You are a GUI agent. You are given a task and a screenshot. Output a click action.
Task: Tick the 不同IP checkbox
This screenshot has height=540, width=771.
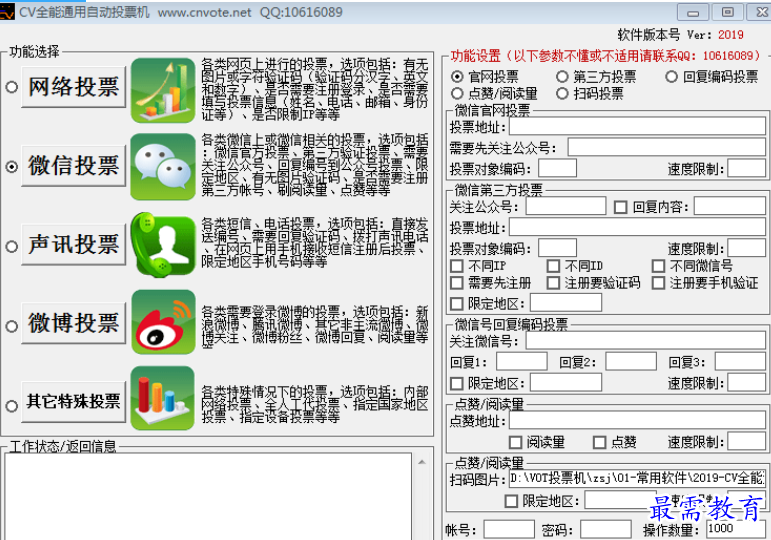click(x=457, y=266)
